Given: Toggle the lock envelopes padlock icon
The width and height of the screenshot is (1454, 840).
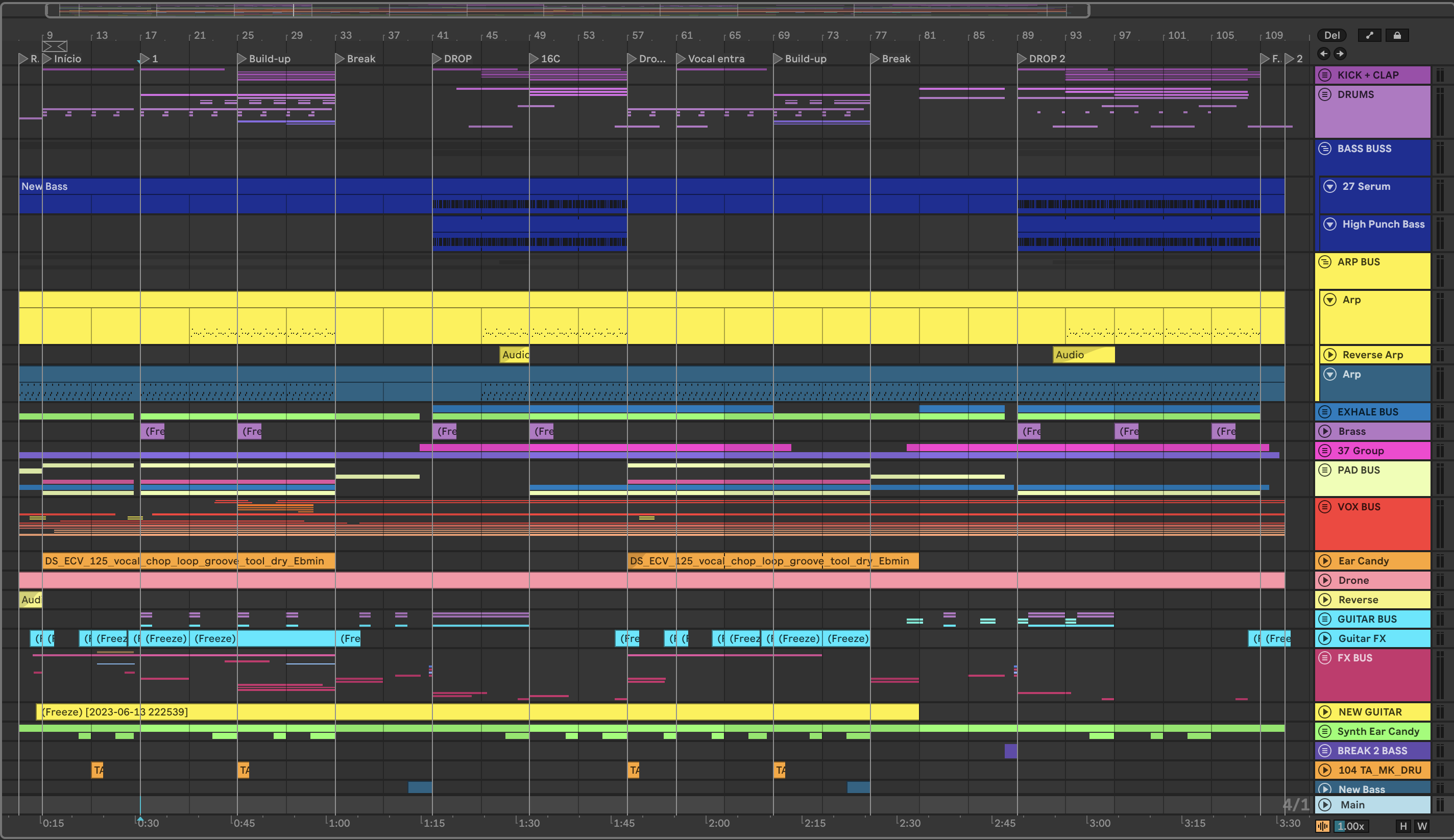Looking at the screenshot, I should 1397,35.
